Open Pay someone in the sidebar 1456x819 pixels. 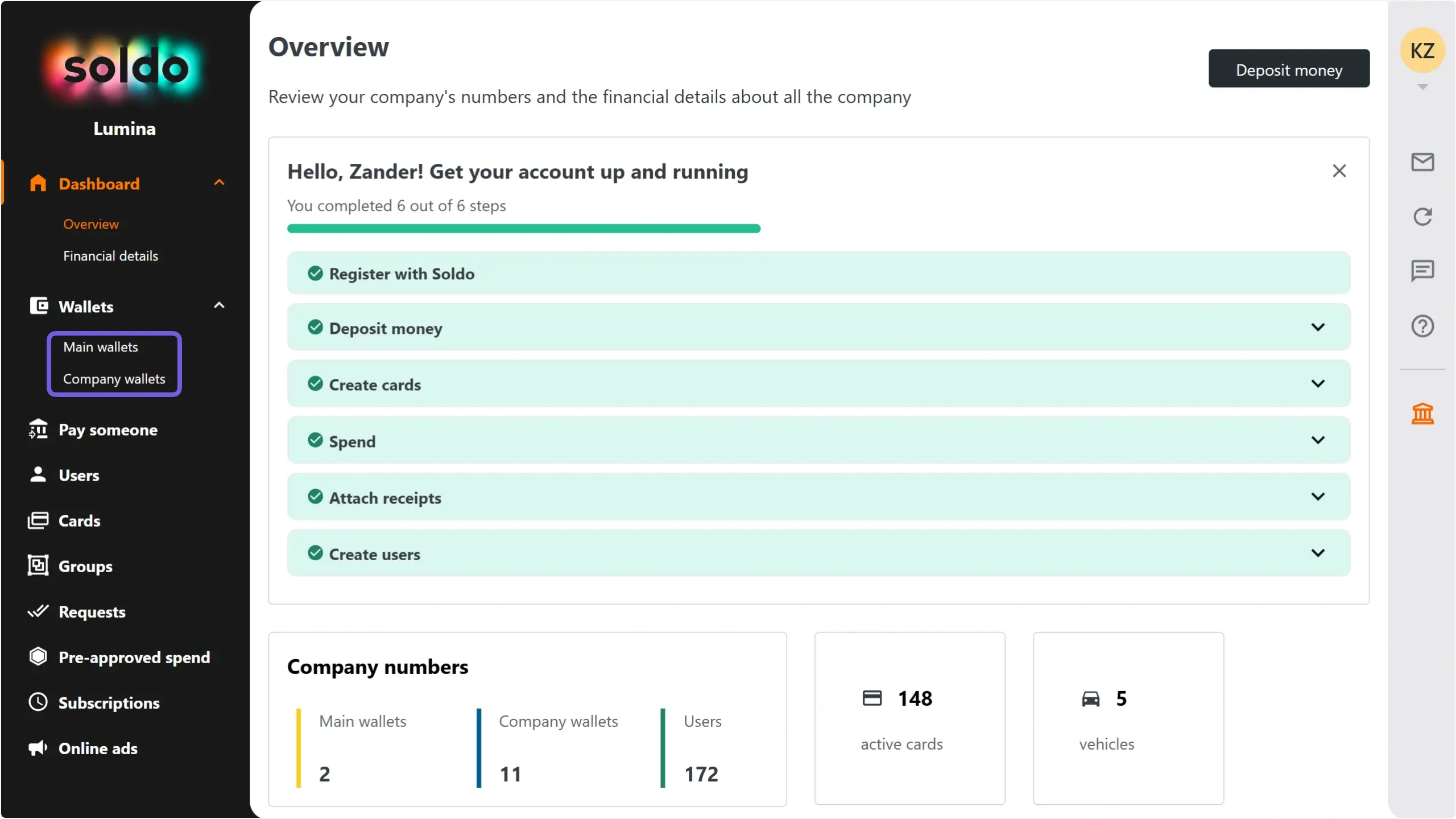coord(108,430)
